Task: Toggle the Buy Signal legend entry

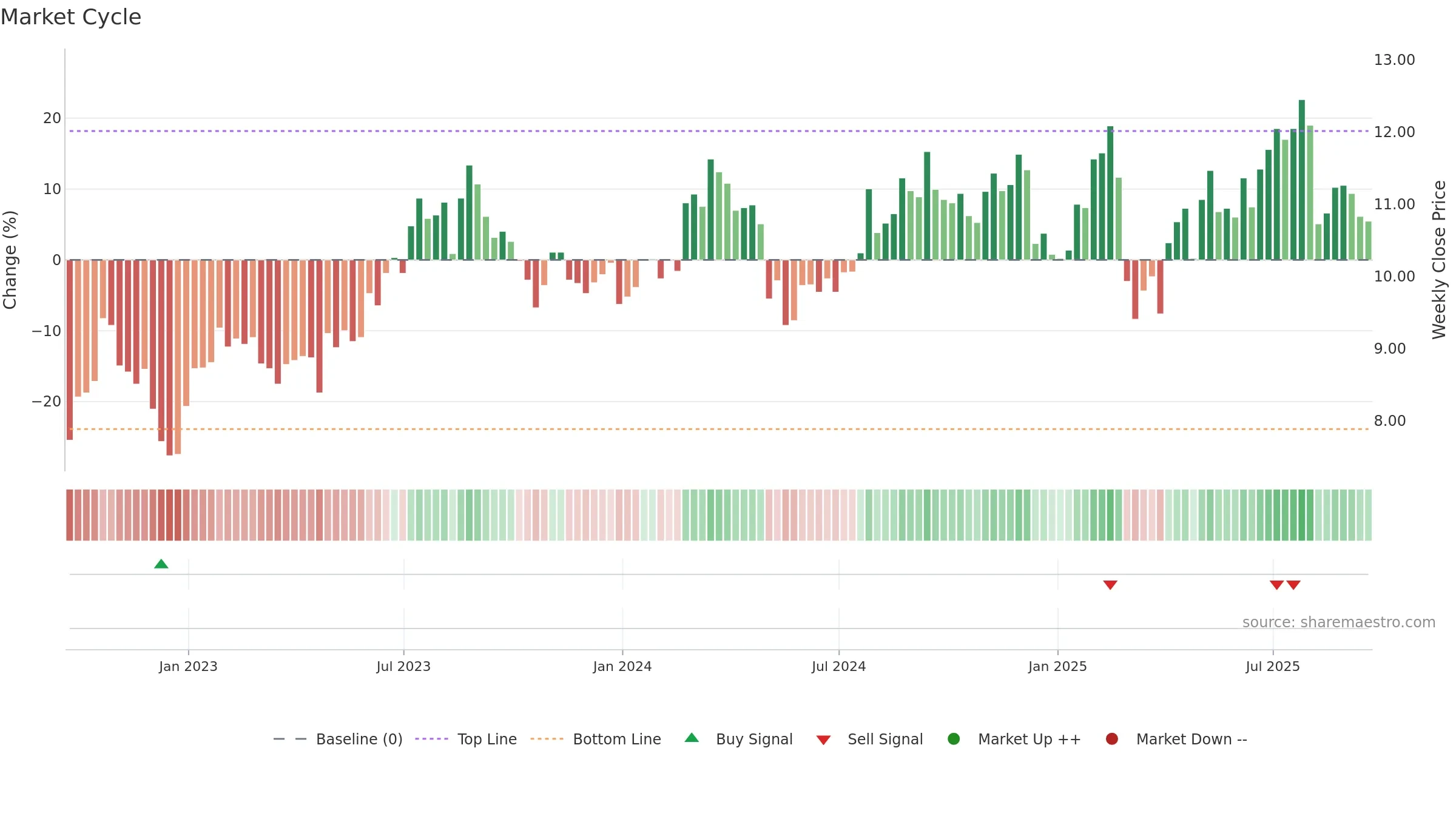Action: [x=739, y=739]
